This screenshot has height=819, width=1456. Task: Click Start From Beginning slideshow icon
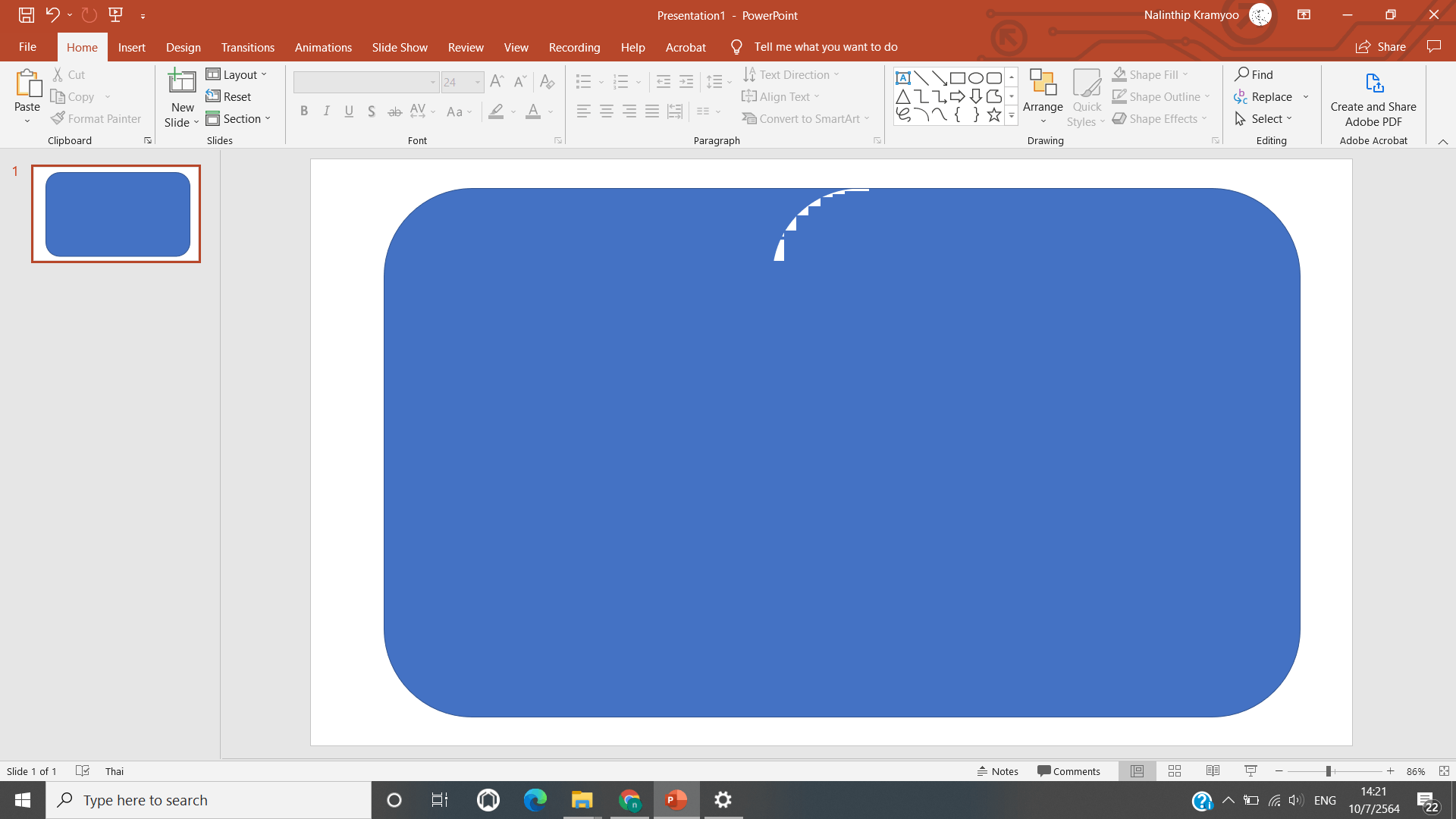click(116, 14)
